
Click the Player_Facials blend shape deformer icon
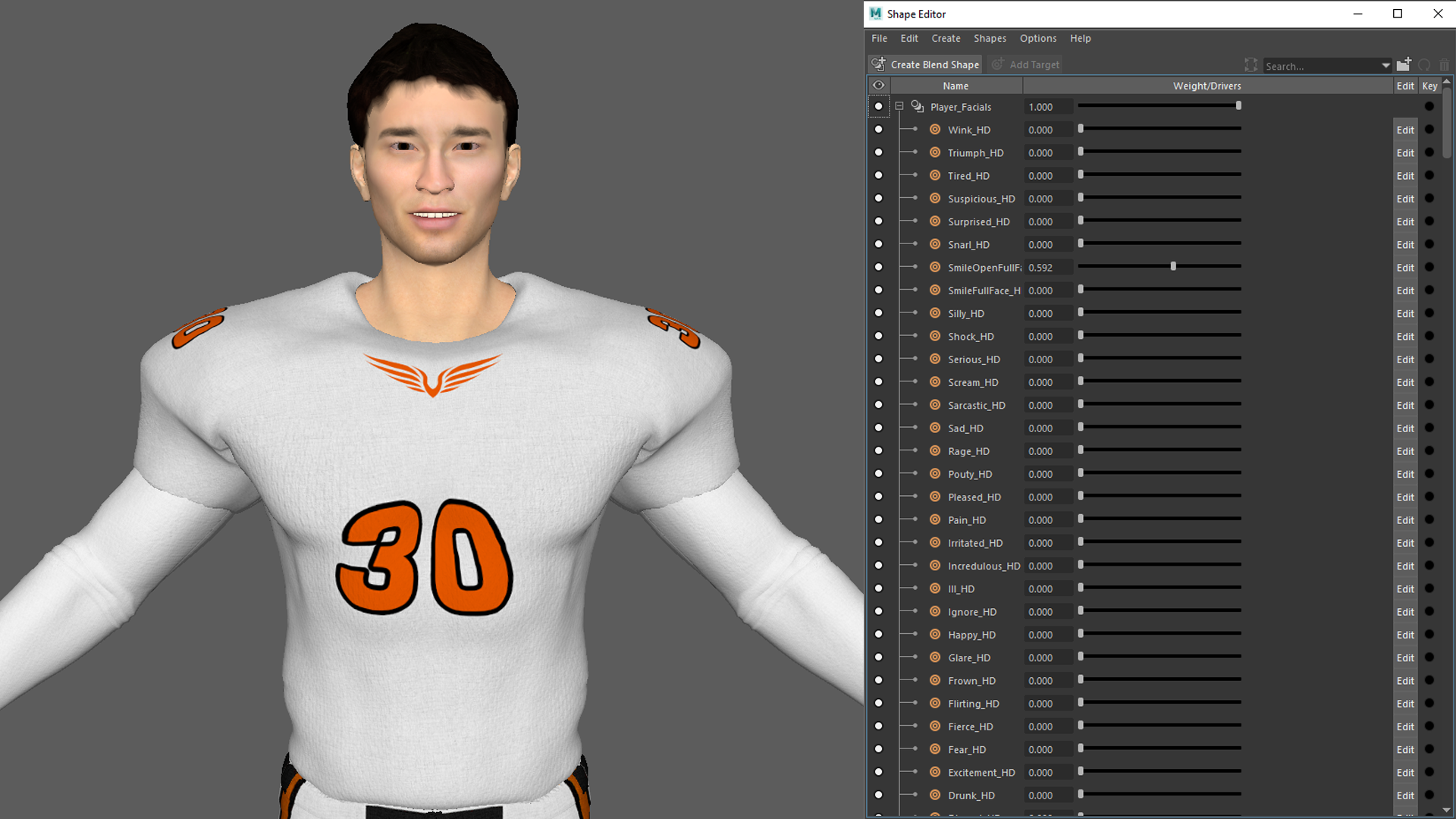[918, 107]
